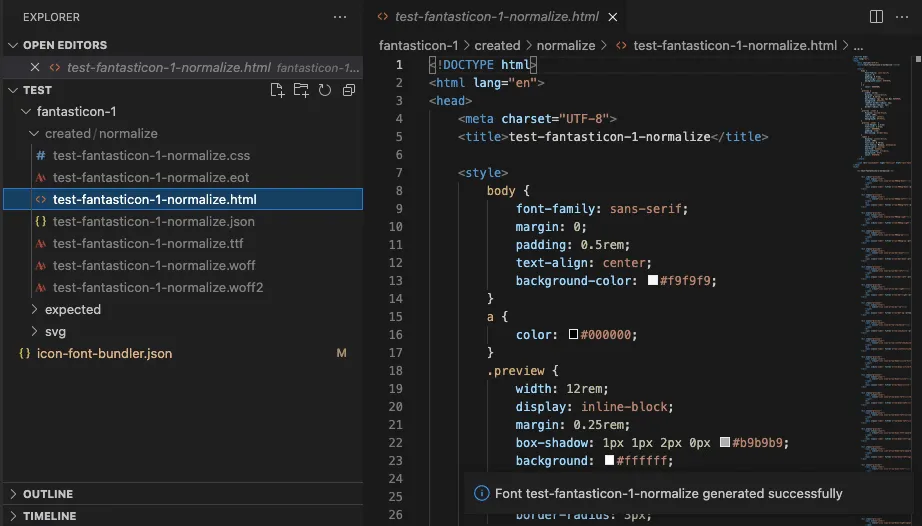This screenshot has width=922, height=526.
Task: Click fantasticon-1 breadcrumb segment
Action: coord(418,45)
